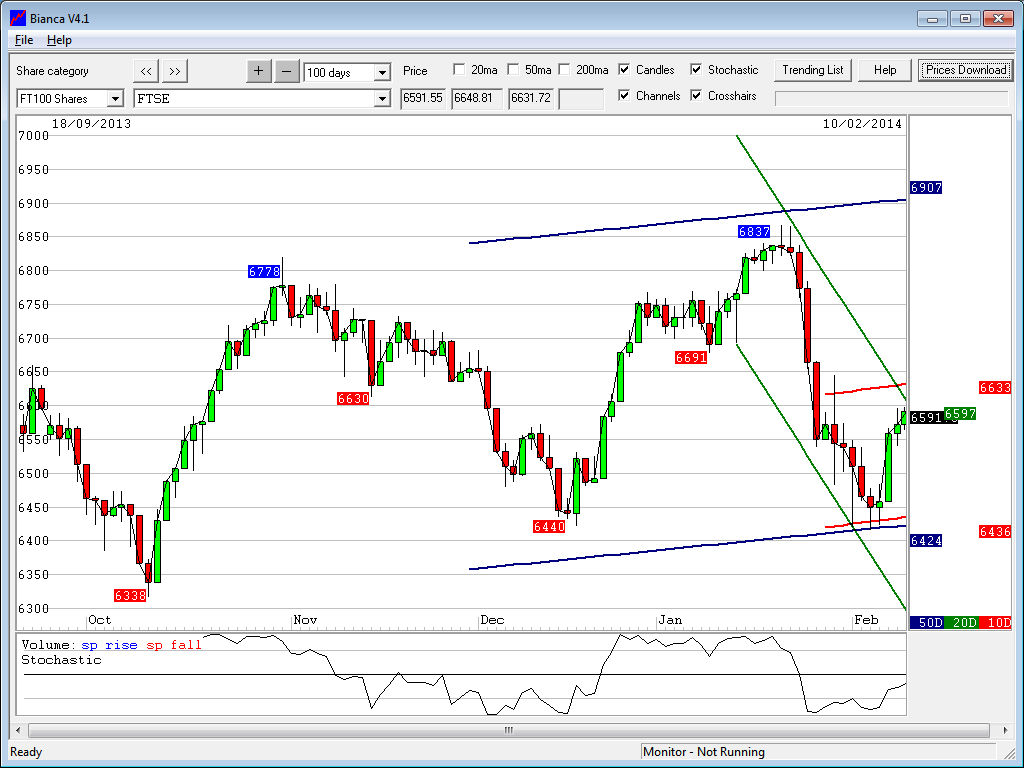Enable the 20ma moving average checkbox
Image resolution: width=1024 pixels, height=768 pixels.
pos(459,70)
